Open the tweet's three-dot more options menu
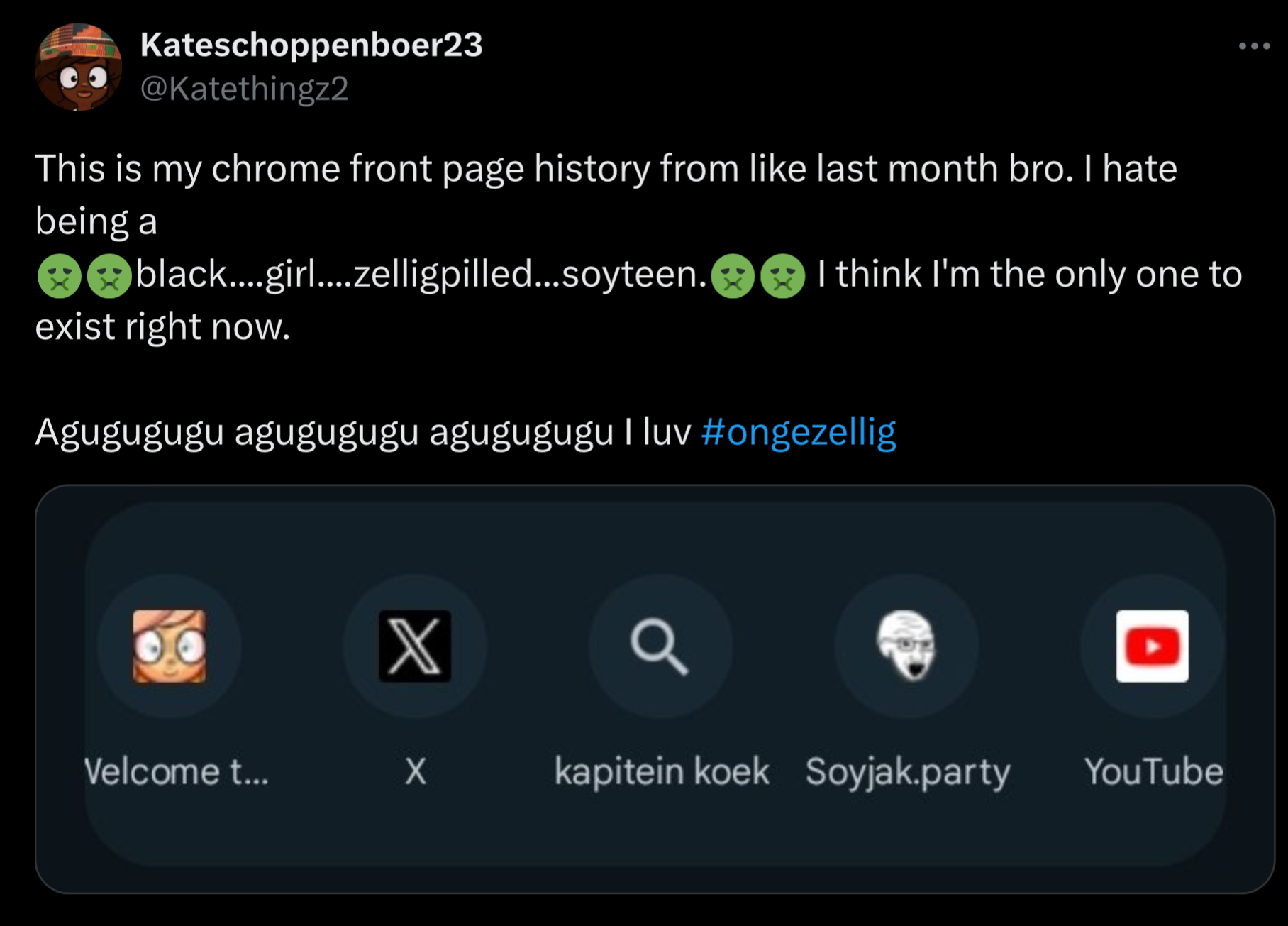 tap(1254, 46)
